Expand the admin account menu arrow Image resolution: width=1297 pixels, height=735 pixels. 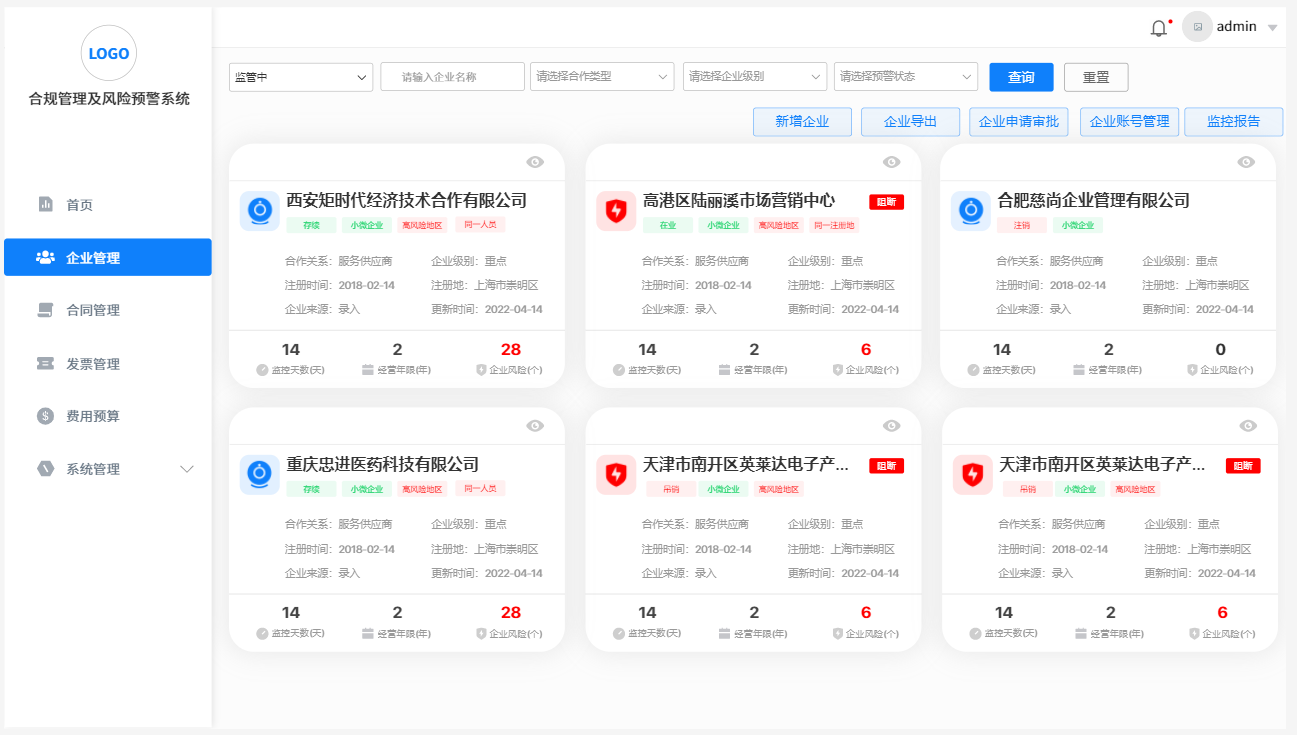(x=1272, y=28)
